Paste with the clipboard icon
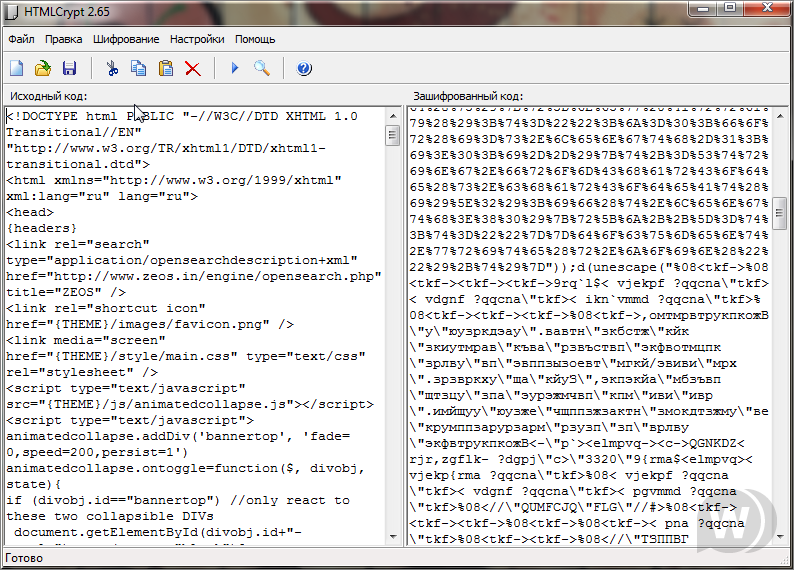This screenshot has height=570, width=794. [x=166, y=68]
